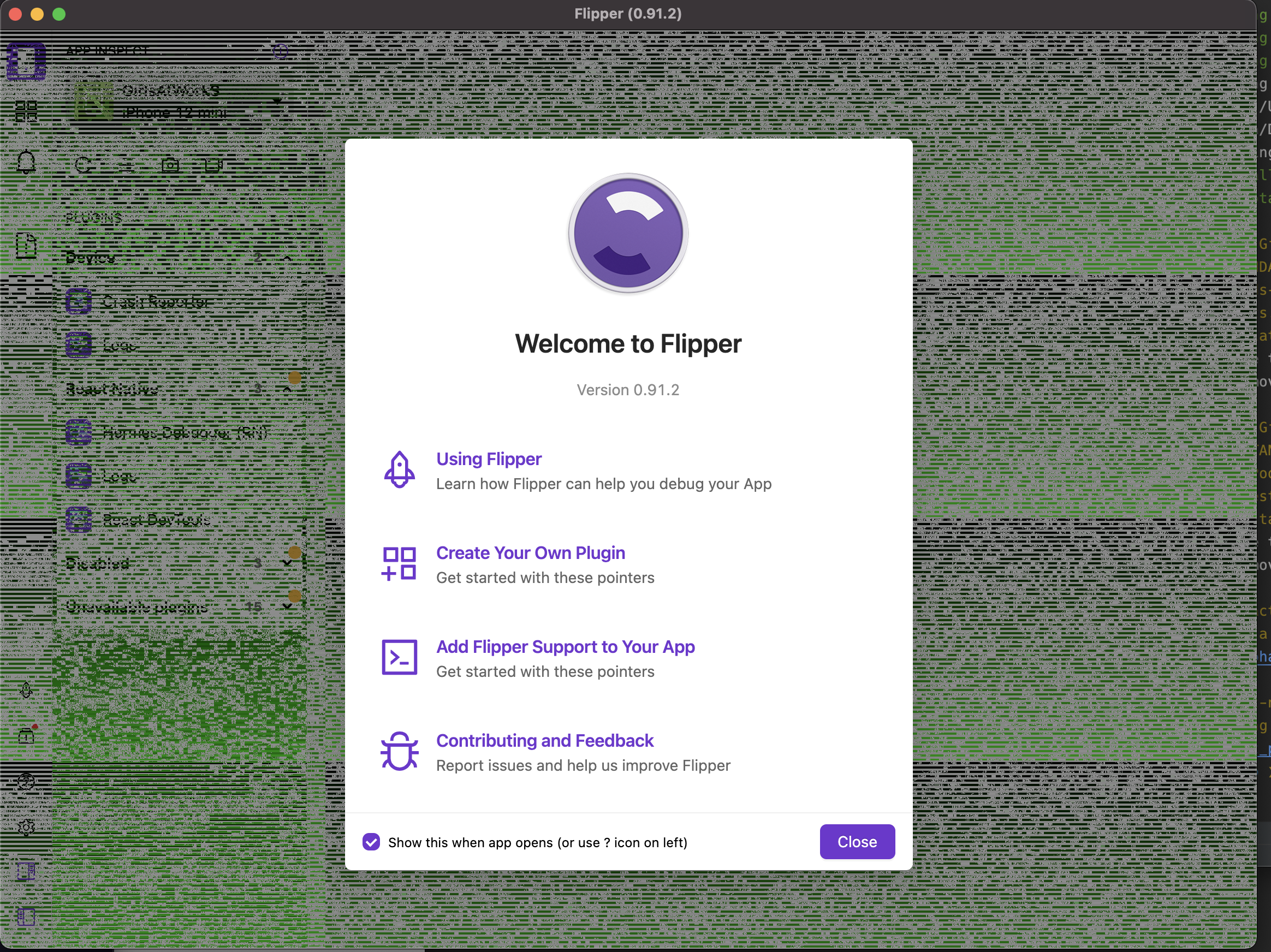Open the Flipper Logs document icon in left rail
This screenshot has height=952, width=1271.
(x=26, y=246)
